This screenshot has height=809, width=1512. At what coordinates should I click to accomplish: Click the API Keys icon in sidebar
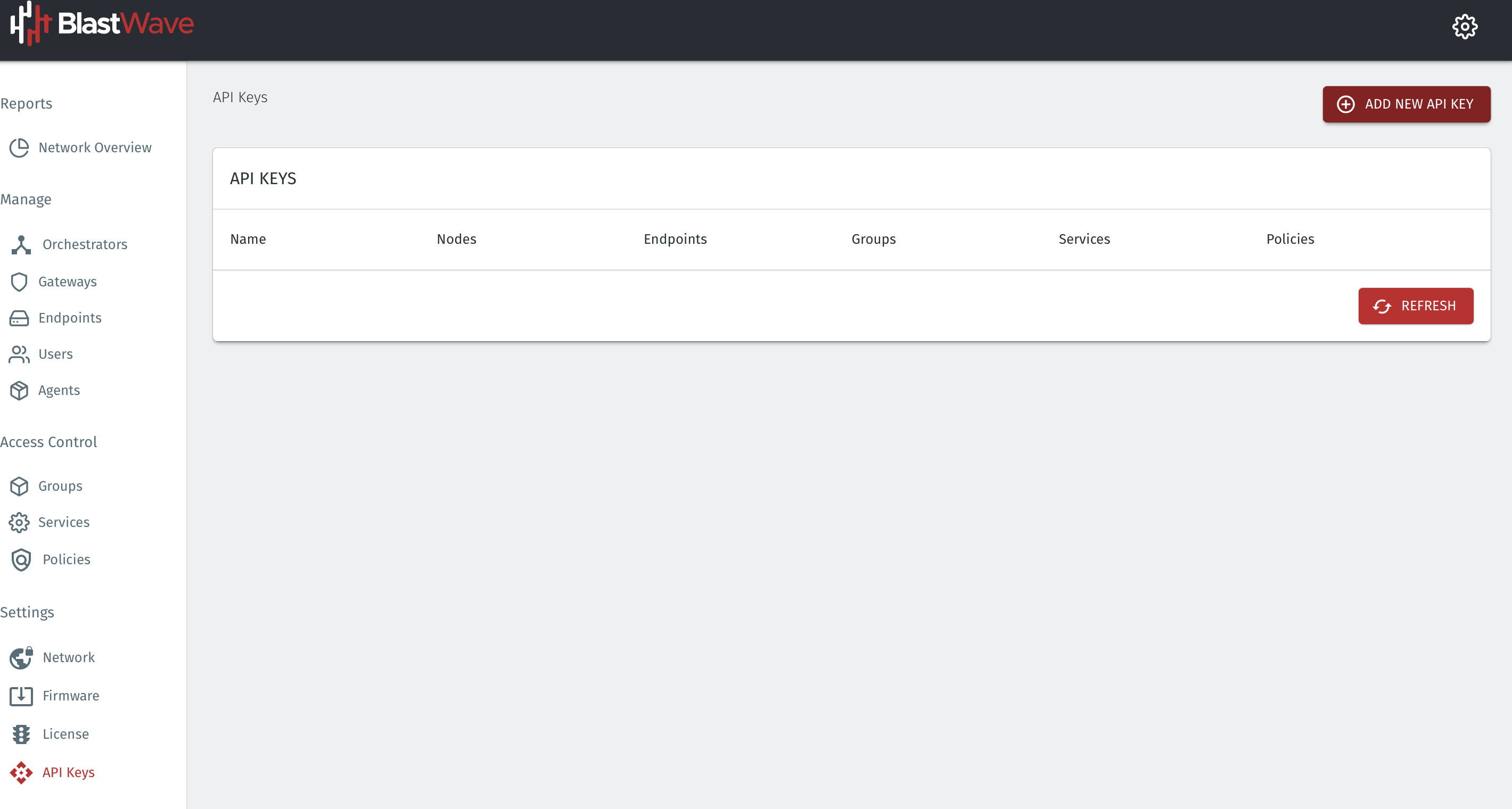point(22,773)
